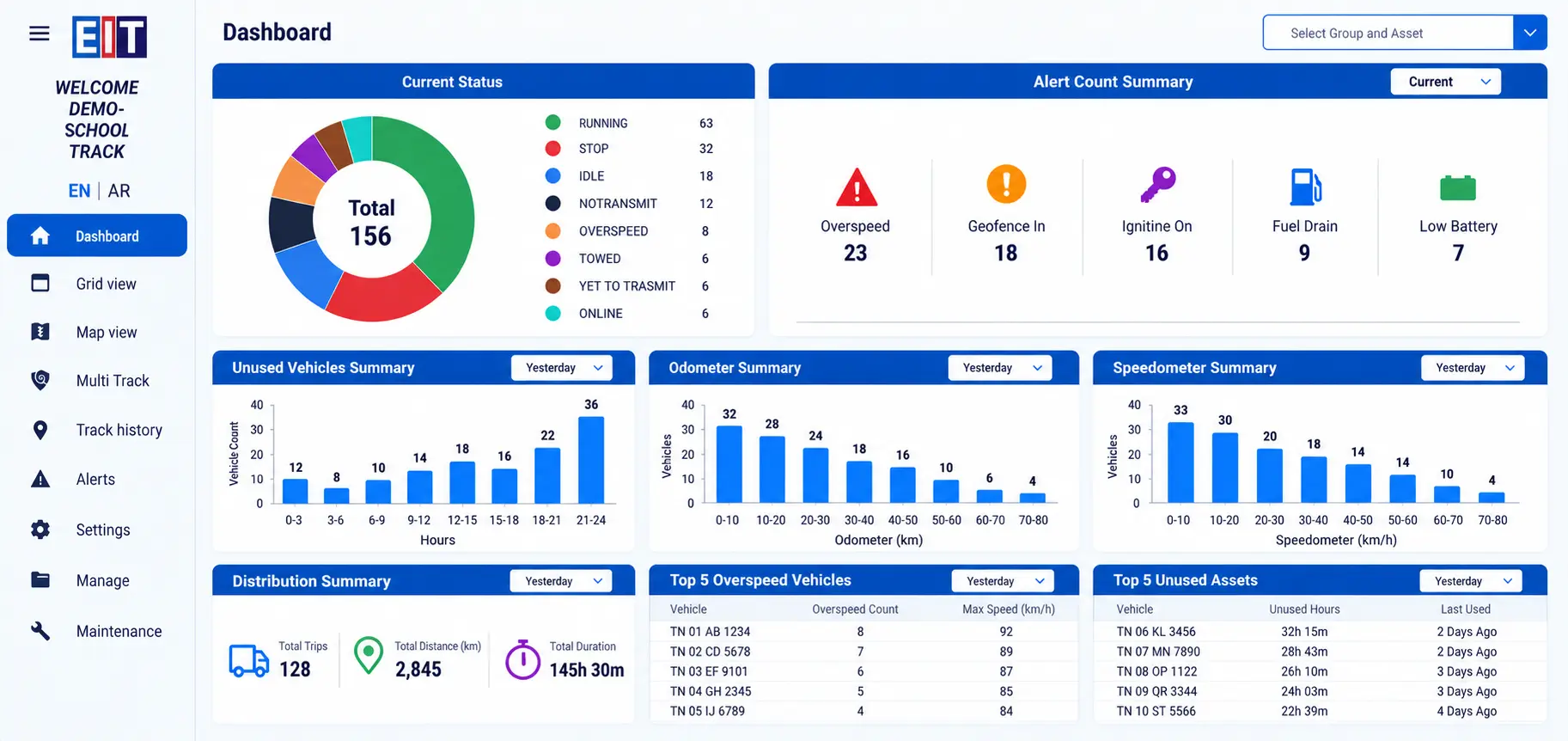Click the Overspeed red warning icon
Screen dimensions: 1568x741
(x=857, y=187)
